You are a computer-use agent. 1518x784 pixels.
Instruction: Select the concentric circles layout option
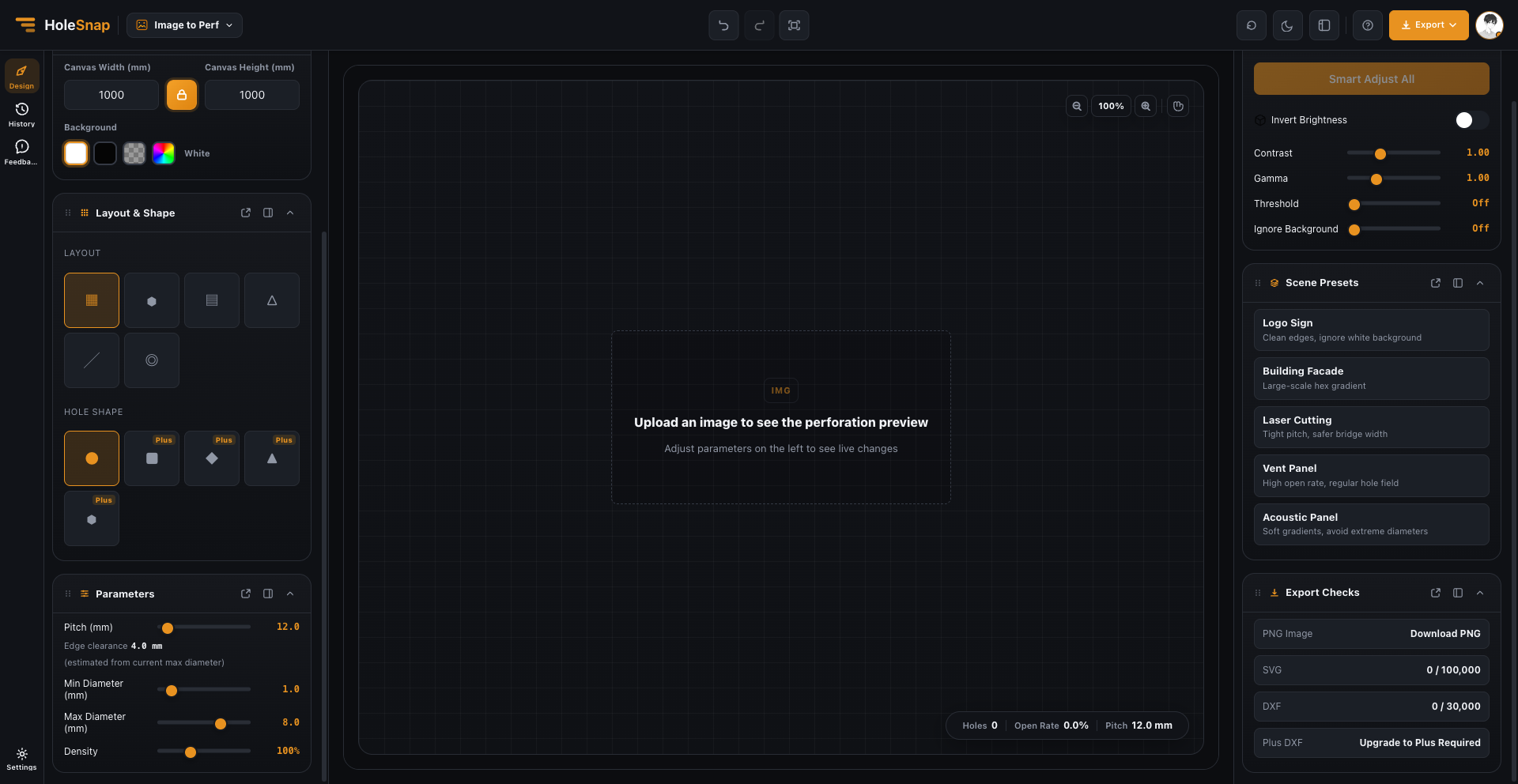152,360
